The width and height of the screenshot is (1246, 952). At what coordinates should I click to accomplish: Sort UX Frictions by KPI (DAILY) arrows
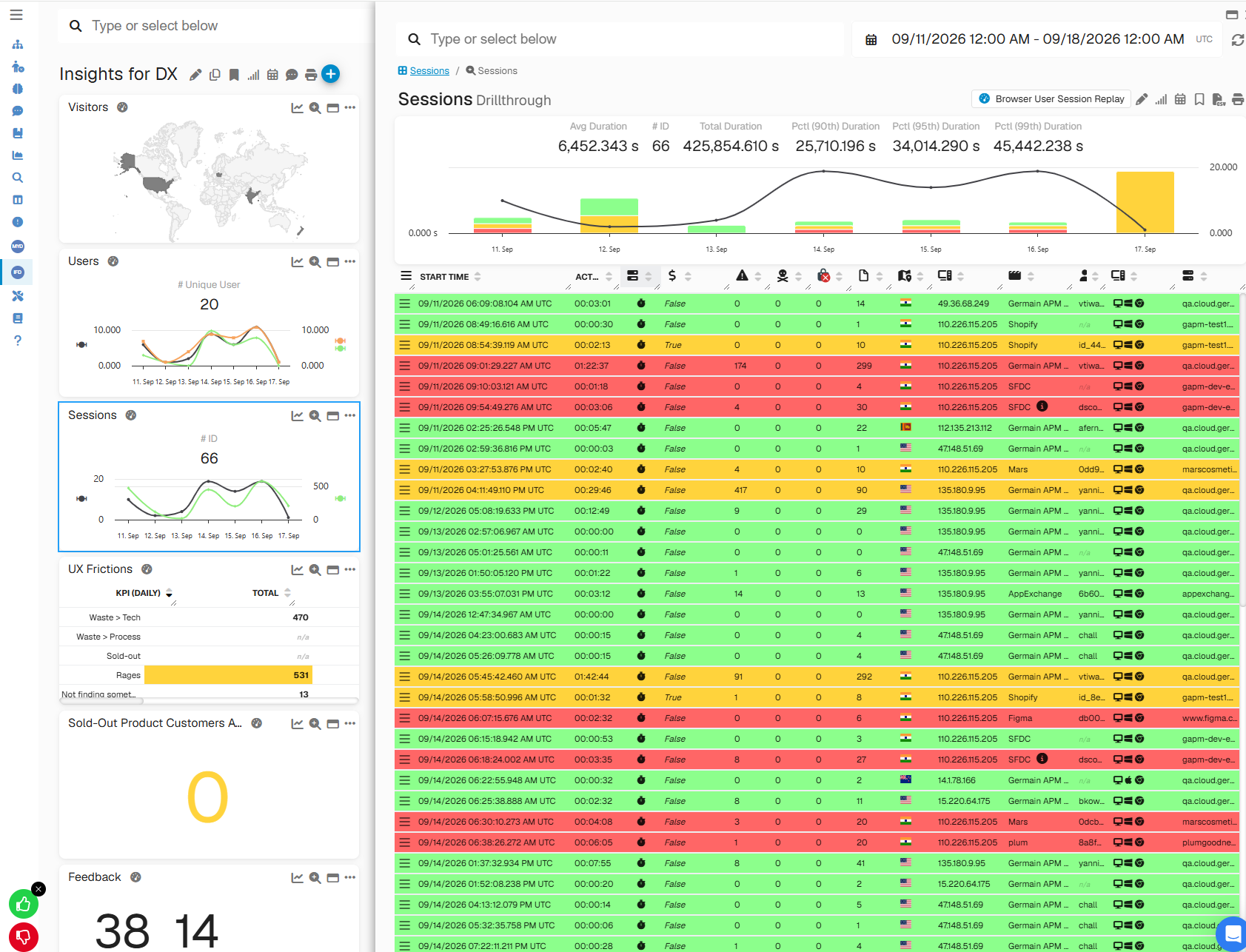tap(169, 593)
